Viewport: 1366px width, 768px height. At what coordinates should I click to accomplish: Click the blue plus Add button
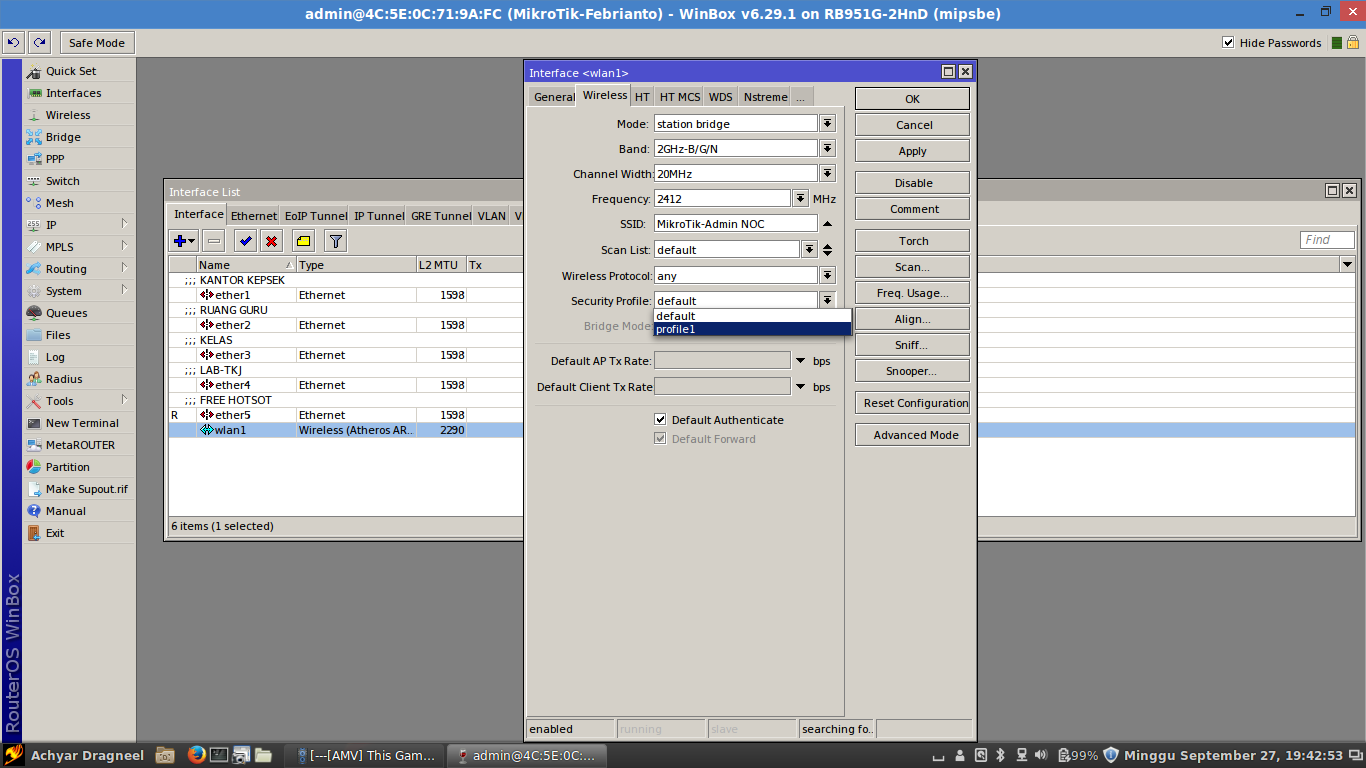click(184, 241)
